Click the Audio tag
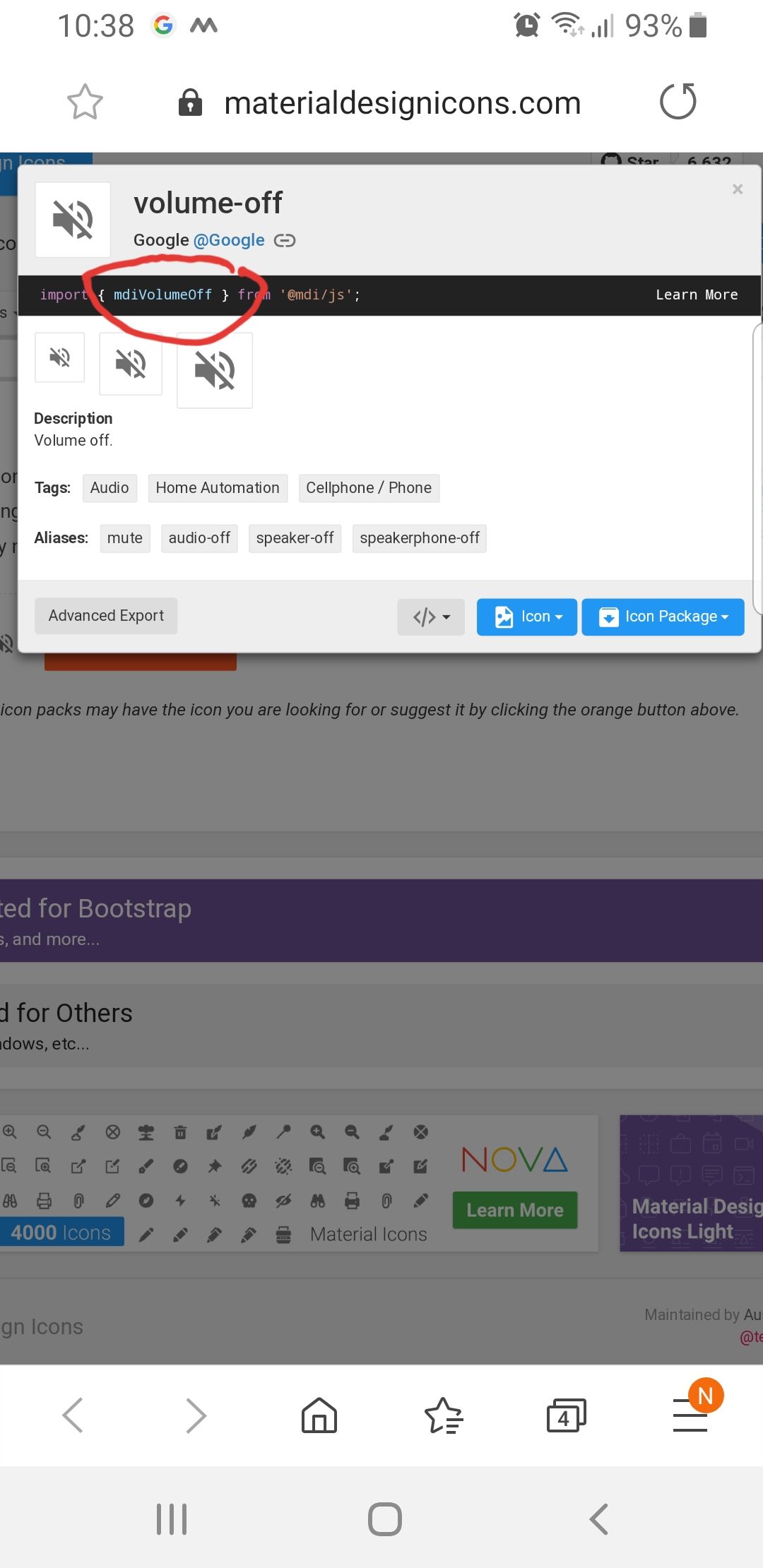The image size is (763, 1568). click(x=110, y=488)
